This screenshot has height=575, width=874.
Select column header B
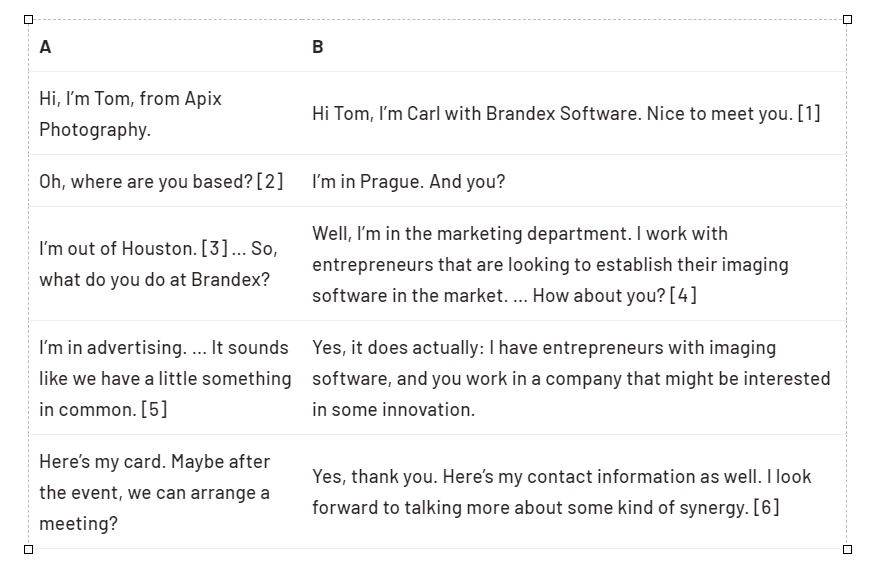coord(318,47)
